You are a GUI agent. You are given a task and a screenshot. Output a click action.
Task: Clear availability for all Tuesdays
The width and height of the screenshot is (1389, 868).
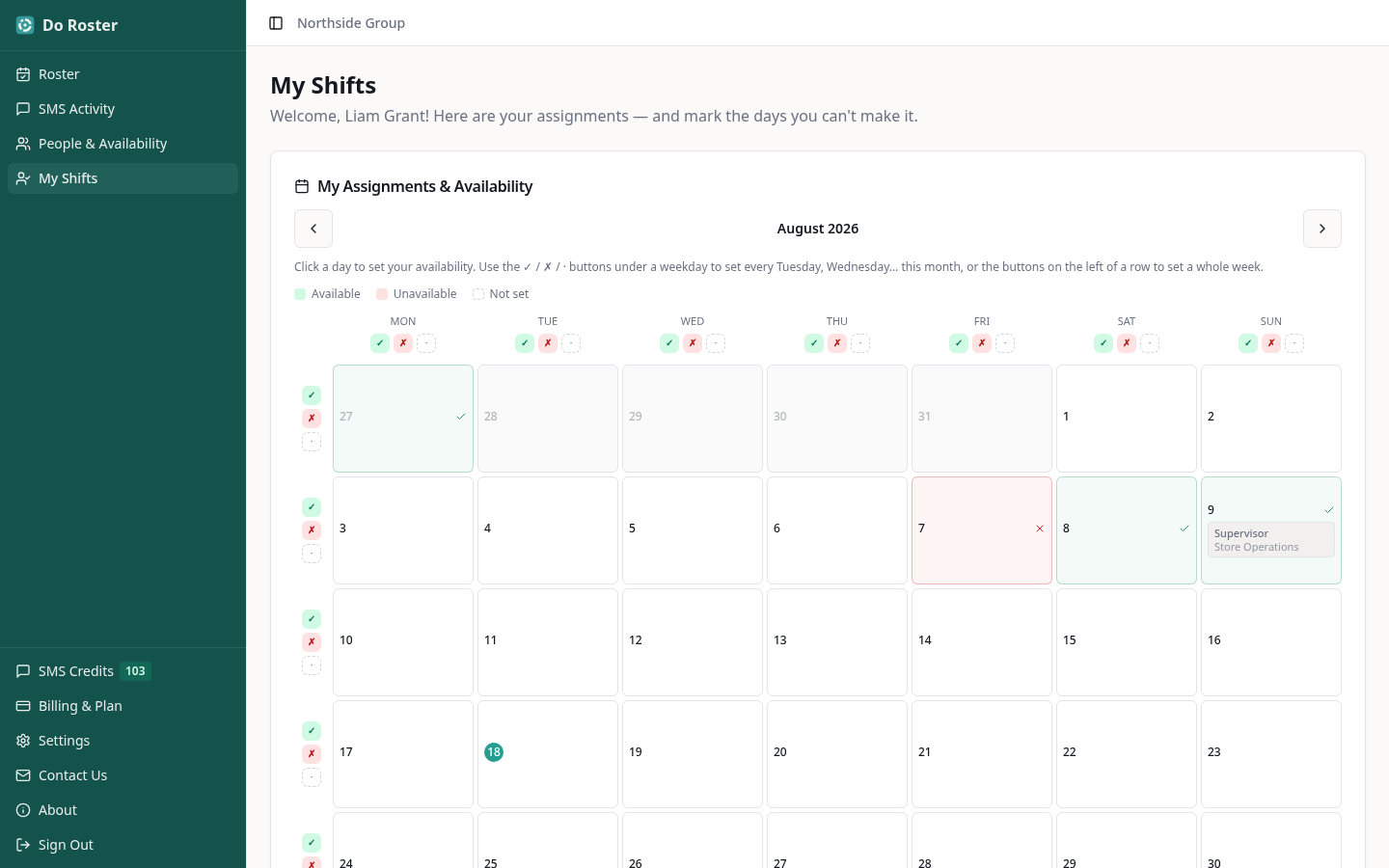pos(571,343)
